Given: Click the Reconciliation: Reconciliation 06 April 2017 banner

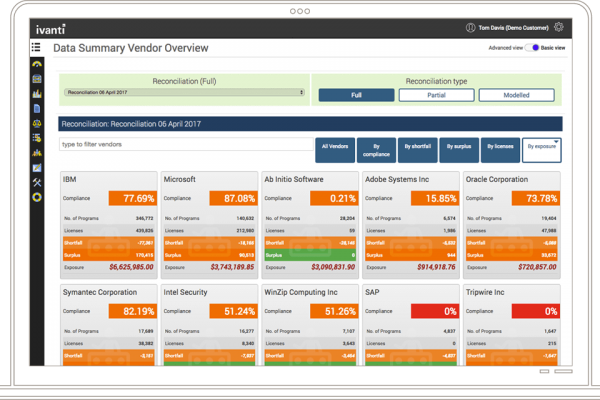Looking at the screenshot, I should [310, 124].
